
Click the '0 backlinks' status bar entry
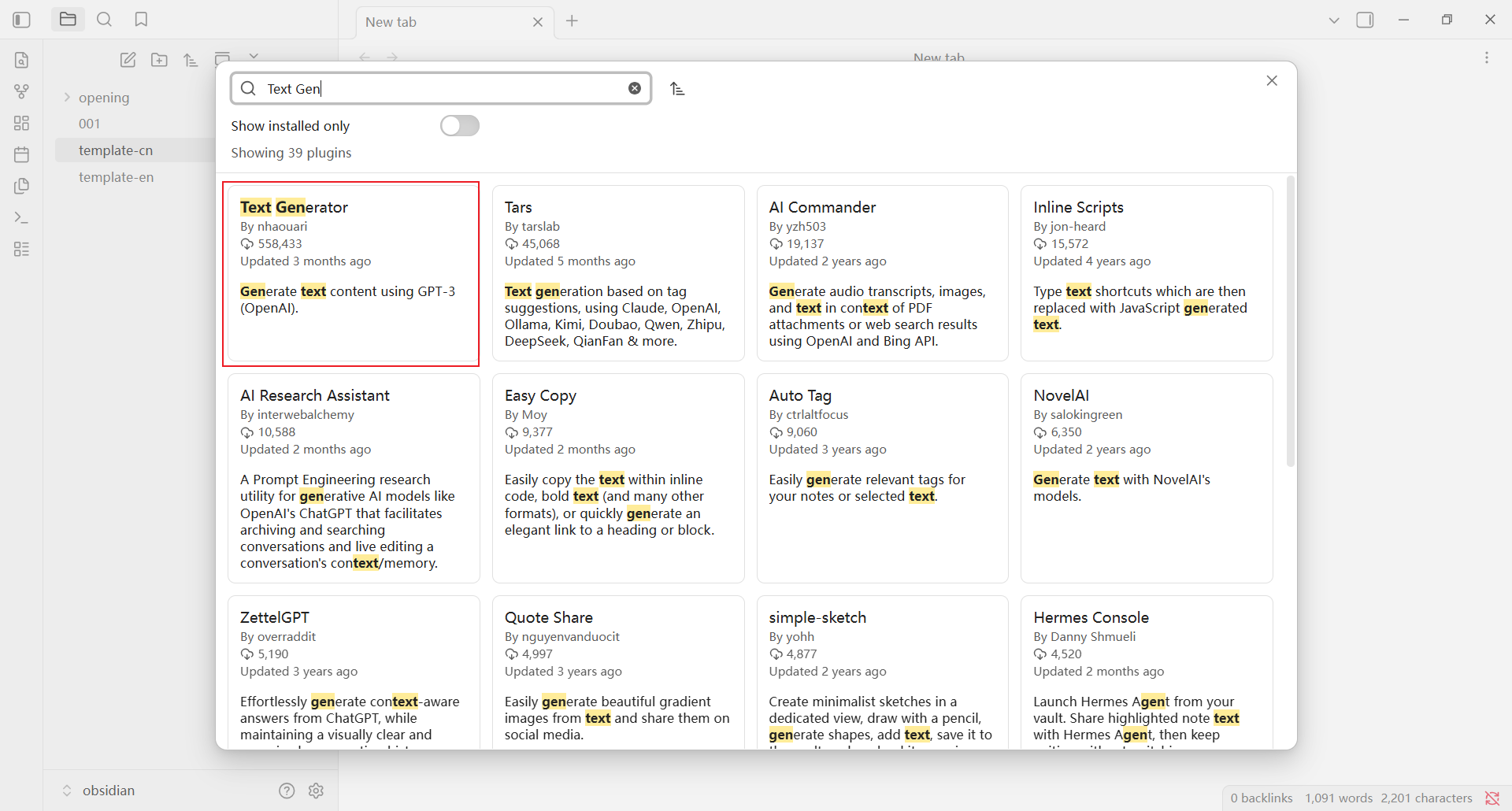tap(1262, 798)
